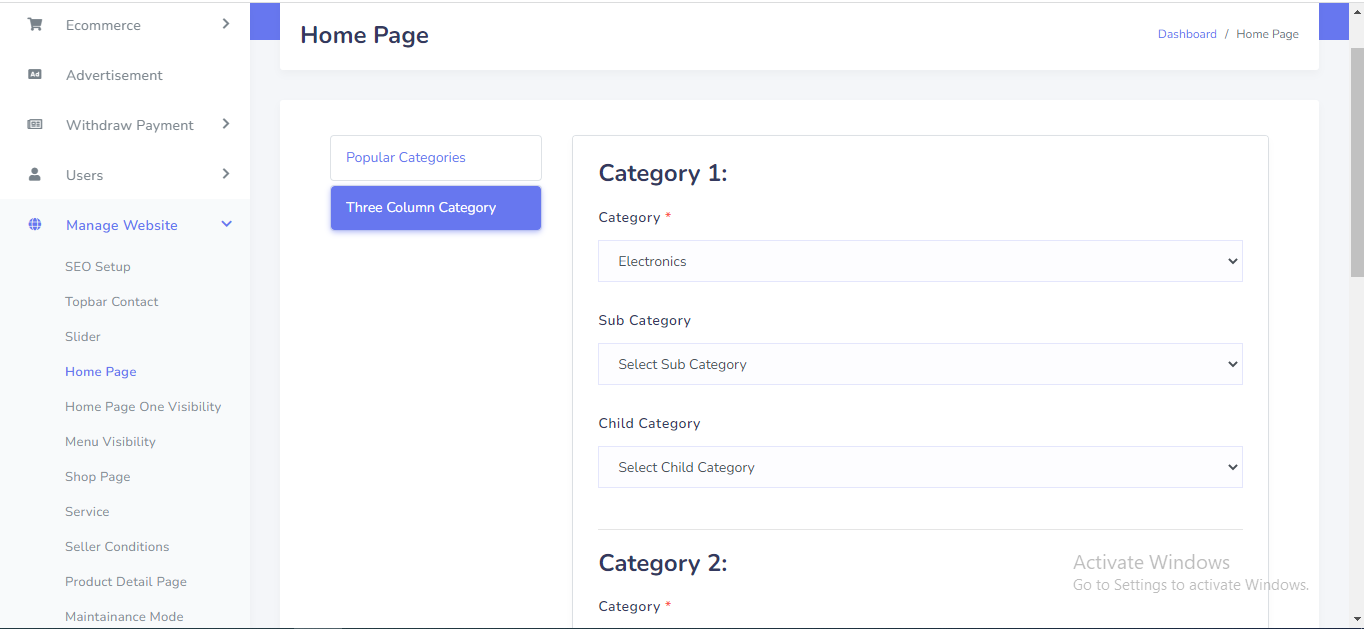Open SEO Setup in sidebar
The image size is (1364, 629).
tap(98, 267)
